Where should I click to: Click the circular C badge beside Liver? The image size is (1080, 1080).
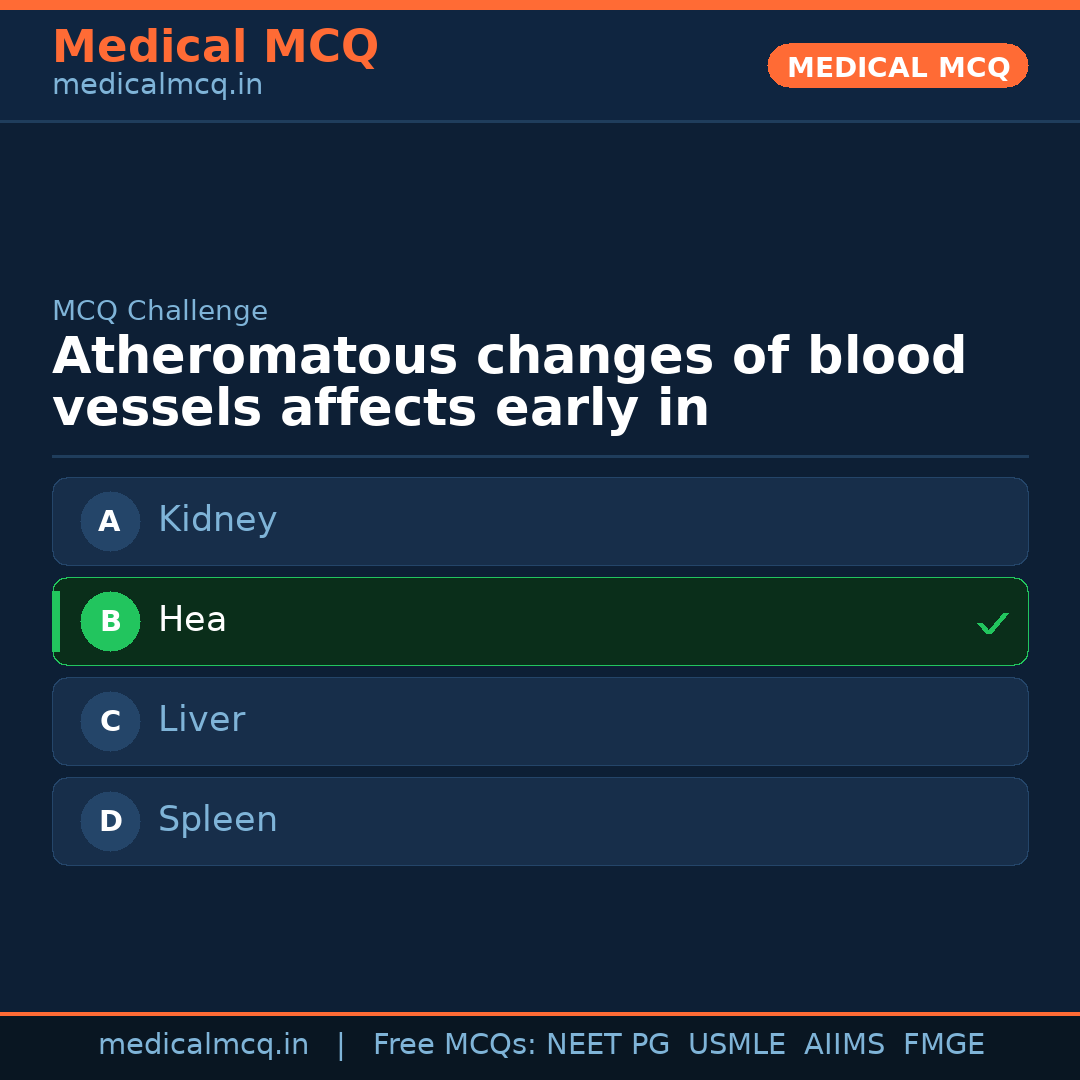coord(110,721)
